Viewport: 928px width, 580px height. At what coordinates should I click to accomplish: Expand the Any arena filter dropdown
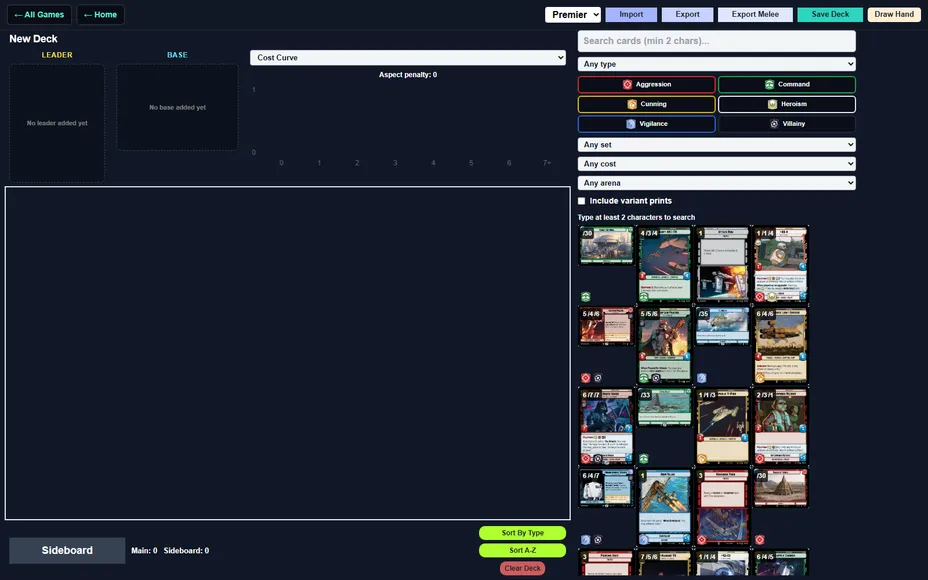[717, 183]
